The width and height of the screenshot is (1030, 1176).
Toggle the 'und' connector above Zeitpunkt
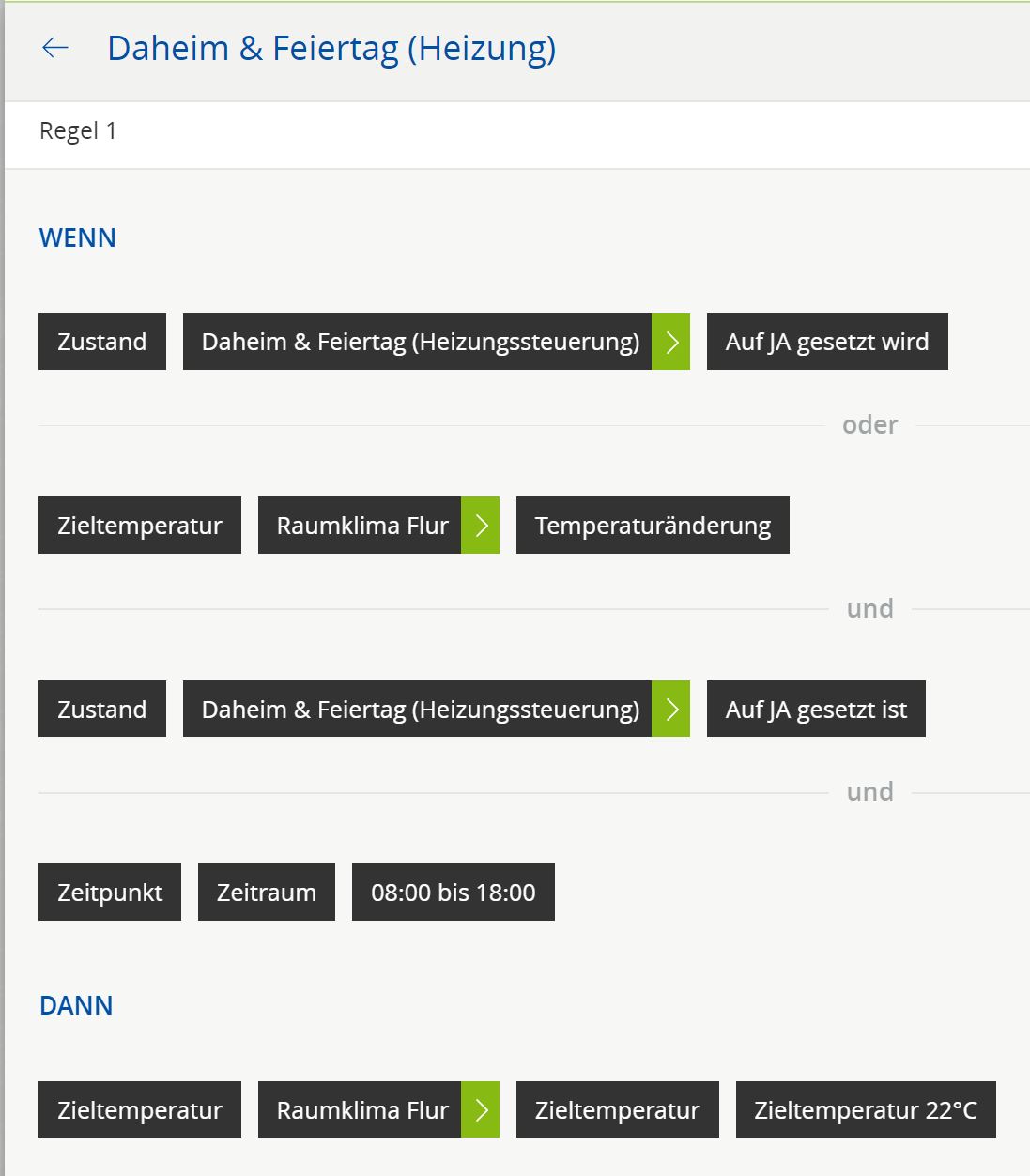pyautogui.click(x=869, y=792)
